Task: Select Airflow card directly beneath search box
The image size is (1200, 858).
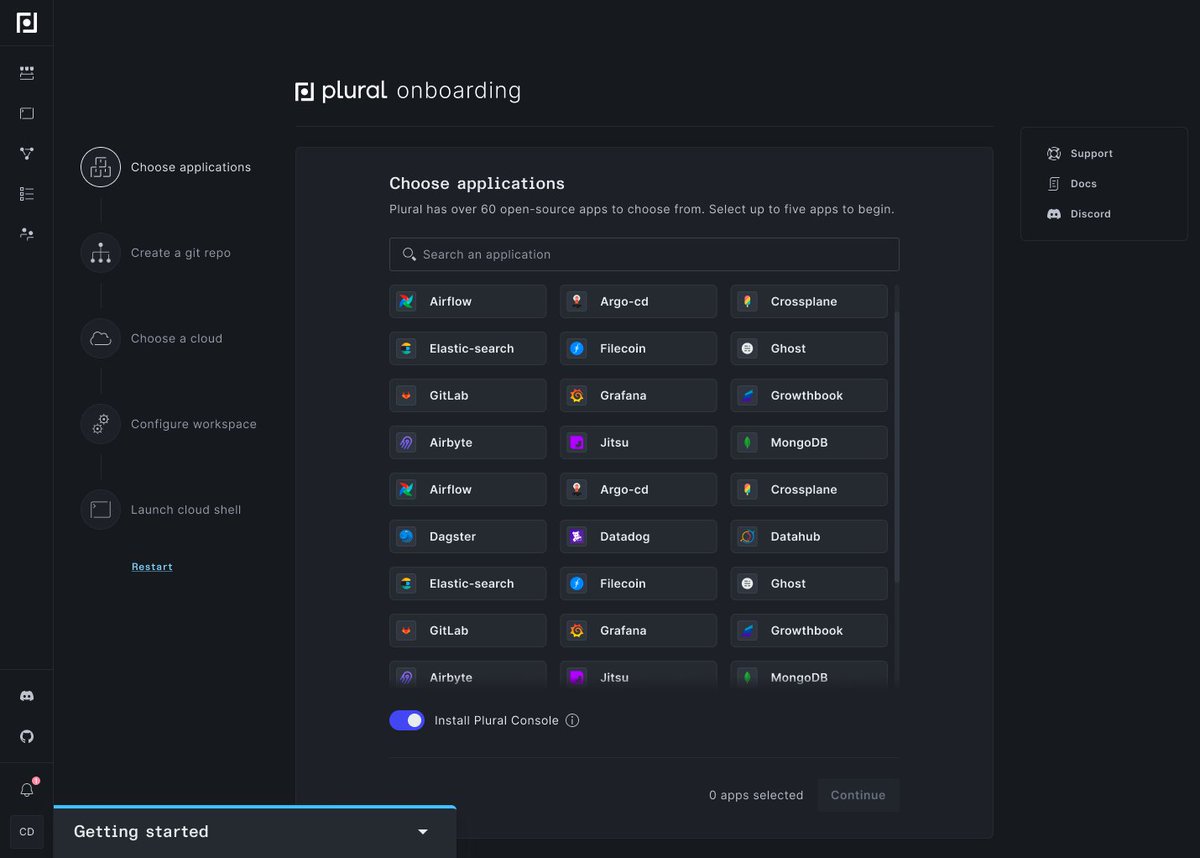Action: pos(468,301)
